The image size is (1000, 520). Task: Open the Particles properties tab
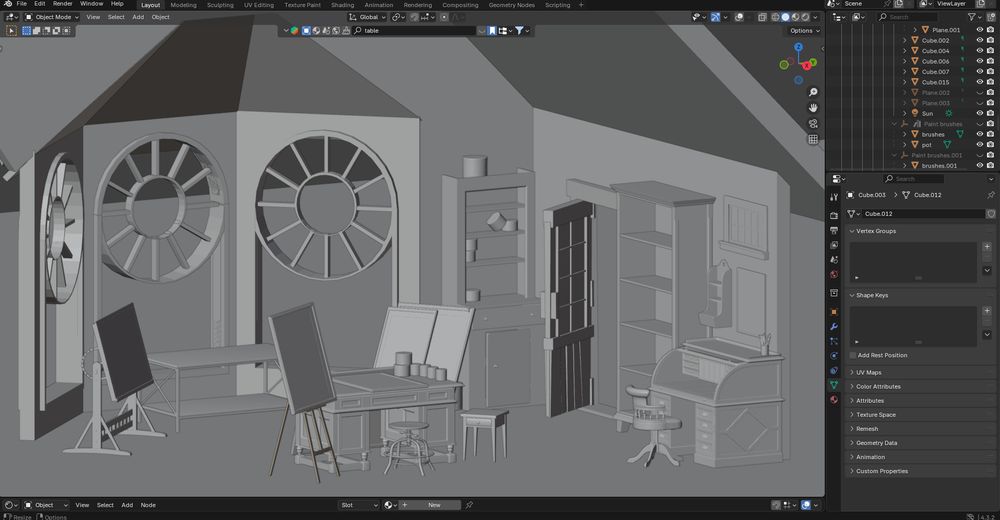point(834,341)
